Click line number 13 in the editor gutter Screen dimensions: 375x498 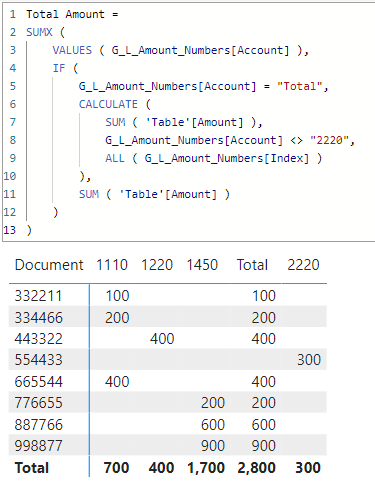[10, 230]
